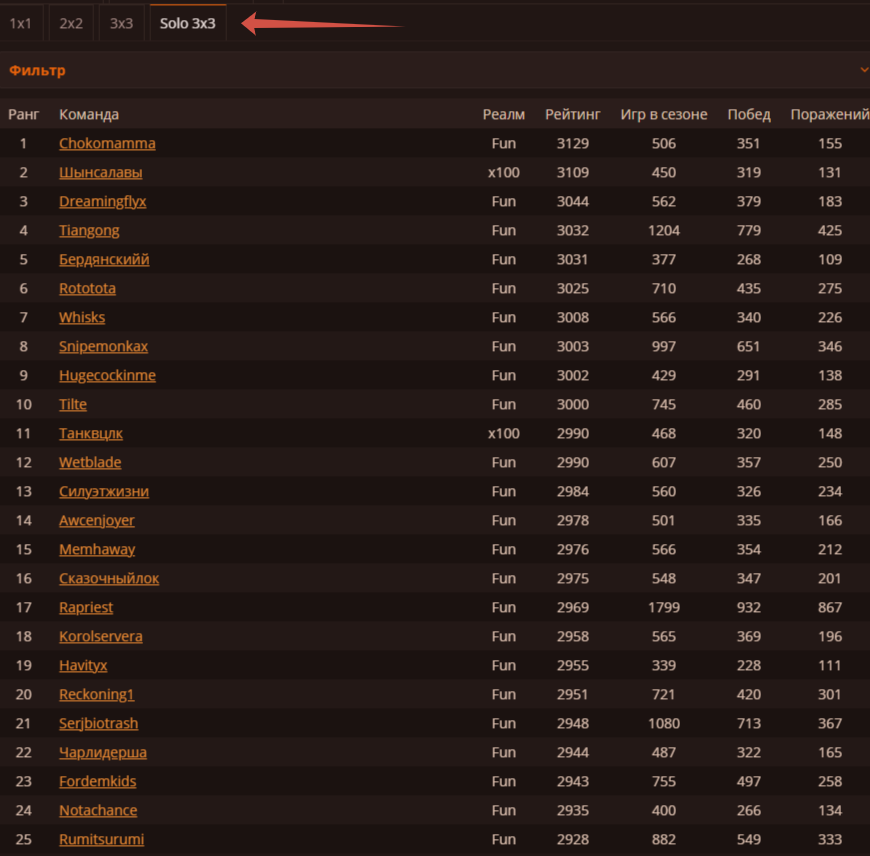Click the Solo 3x3 tab
This screenshot has height=856, width=870.
coord(188,23)
